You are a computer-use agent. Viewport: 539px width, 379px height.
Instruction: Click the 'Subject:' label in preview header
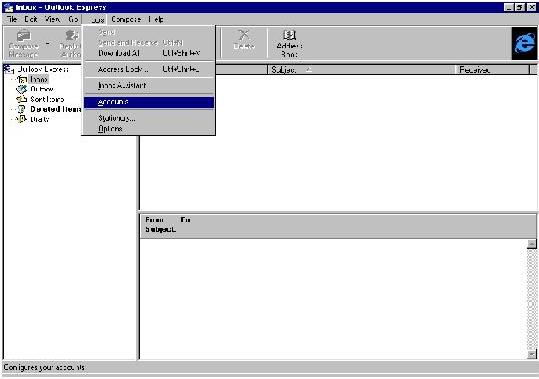coord(160,229)
